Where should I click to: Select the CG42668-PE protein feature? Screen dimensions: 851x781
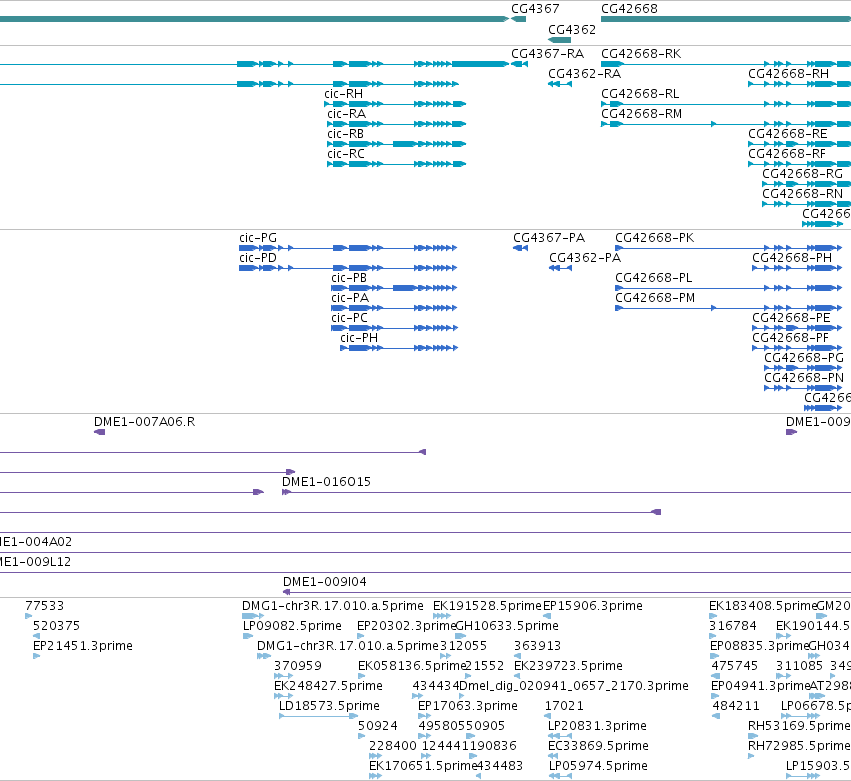(791, 319)
